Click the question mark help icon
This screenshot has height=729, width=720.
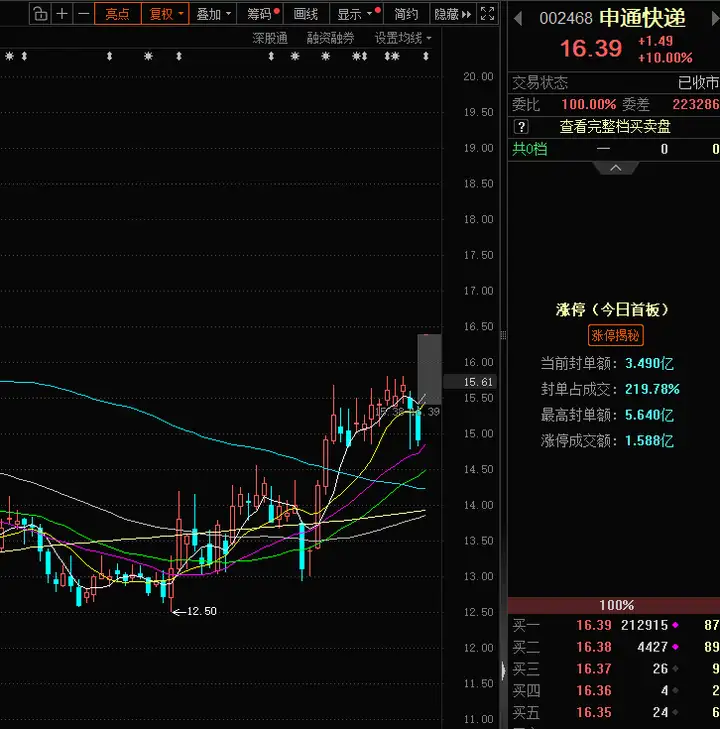click(x=521, y=126)
